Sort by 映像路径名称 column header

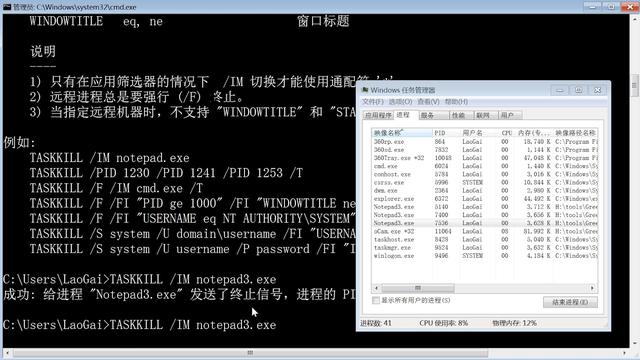(576, 133)
